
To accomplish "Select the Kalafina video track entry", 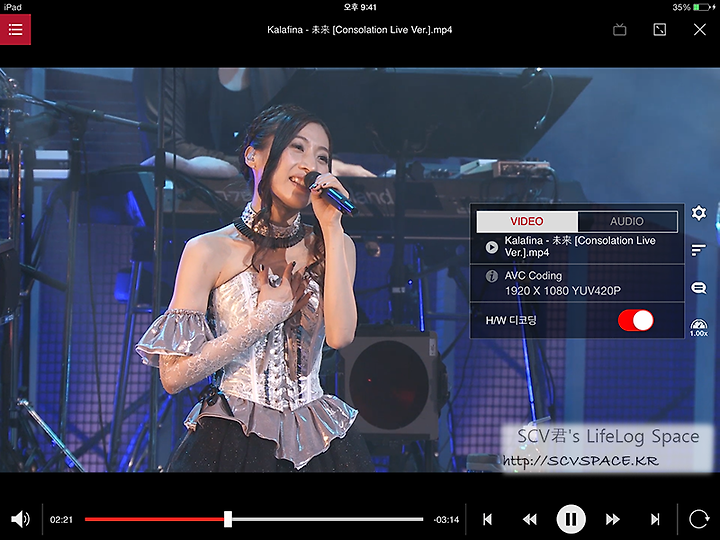I will tap(577, 247).
